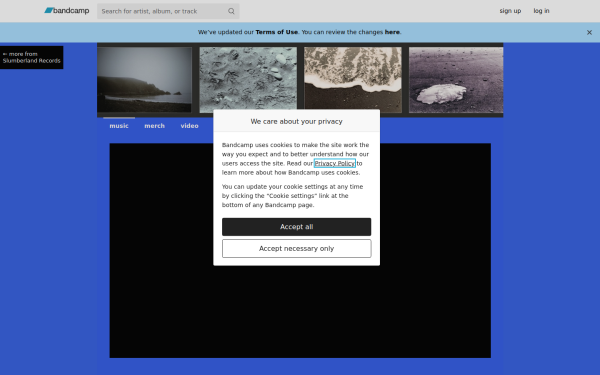600x375 pixels.
Task: Open the Privacy Policy link
Action: [x=334, y=163]
